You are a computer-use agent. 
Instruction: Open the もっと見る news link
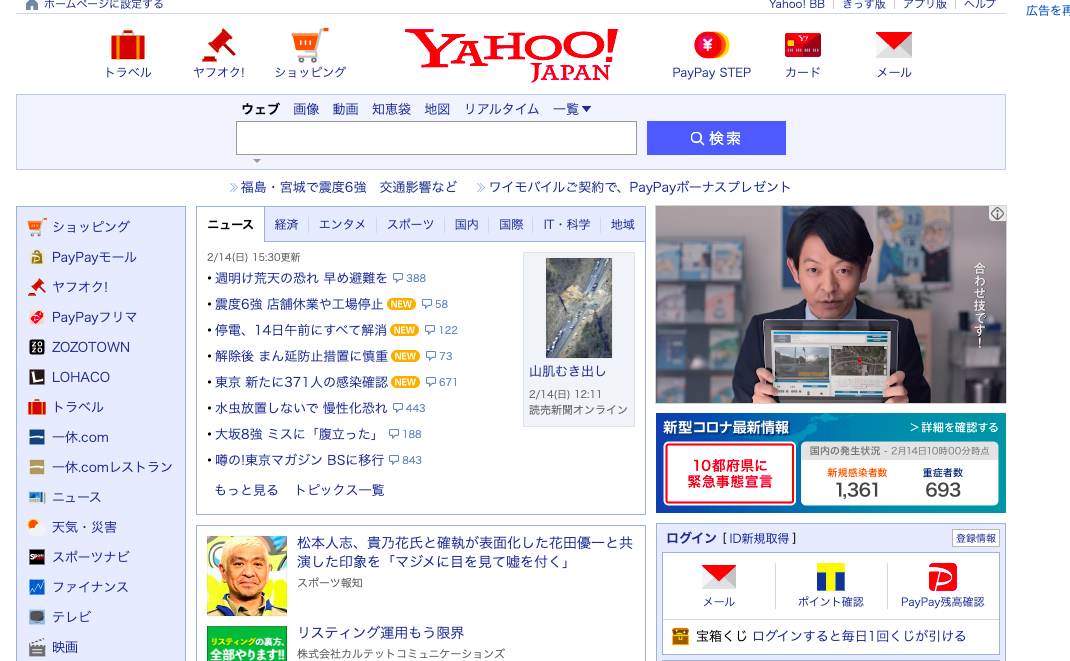click(246, 490)
